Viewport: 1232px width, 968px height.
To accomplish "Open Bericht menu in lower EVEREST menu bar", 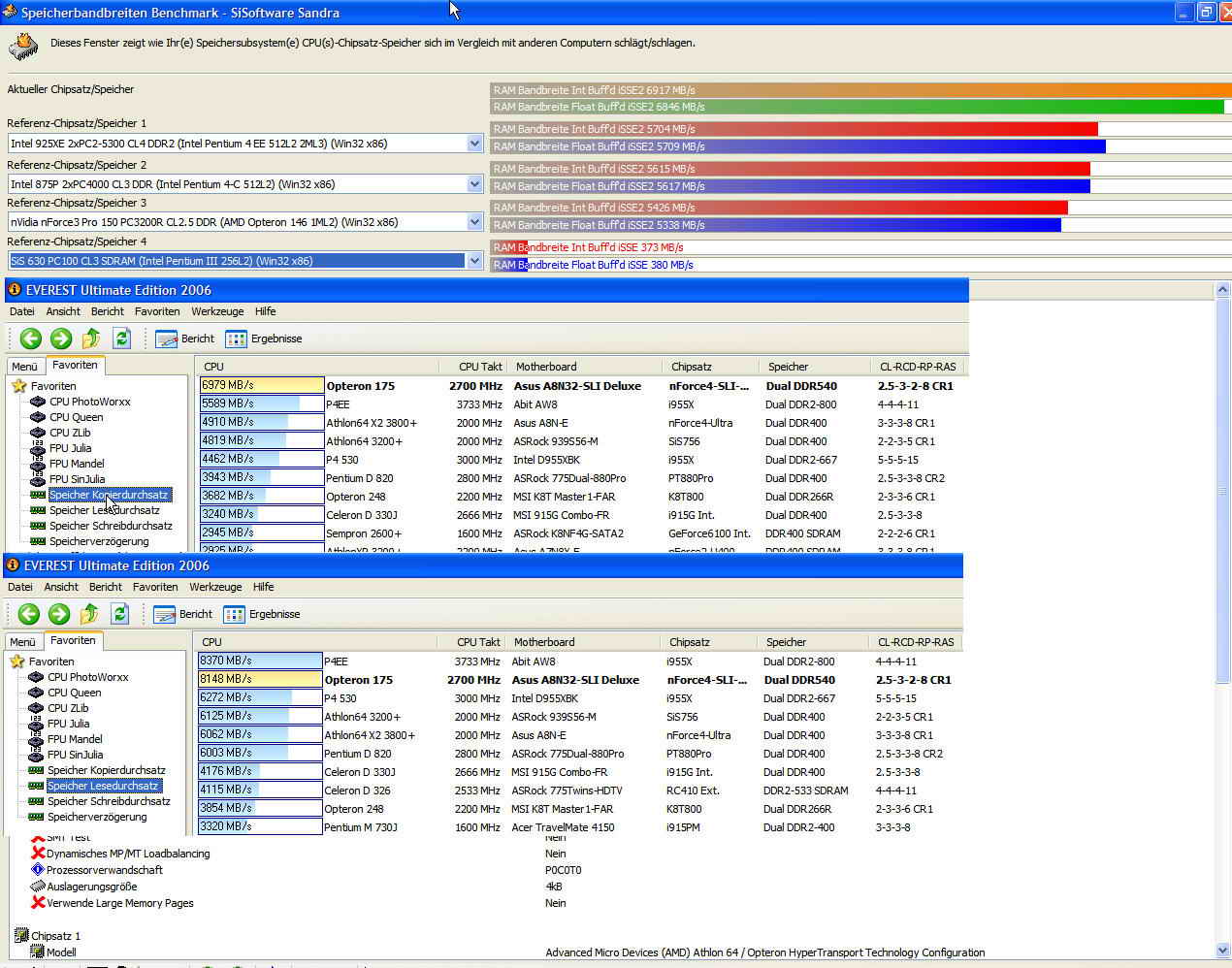I will coord(106,587).
